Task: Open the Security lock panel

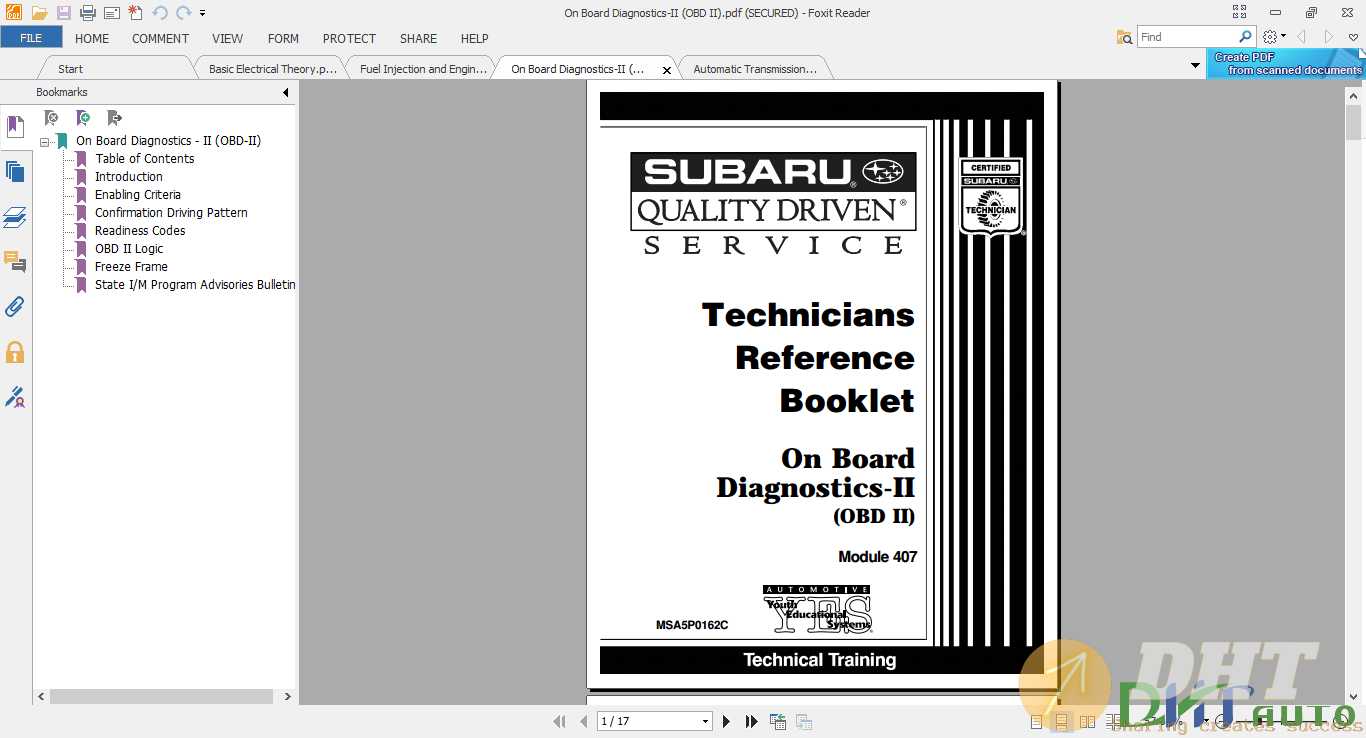Action: coord(15,352)
